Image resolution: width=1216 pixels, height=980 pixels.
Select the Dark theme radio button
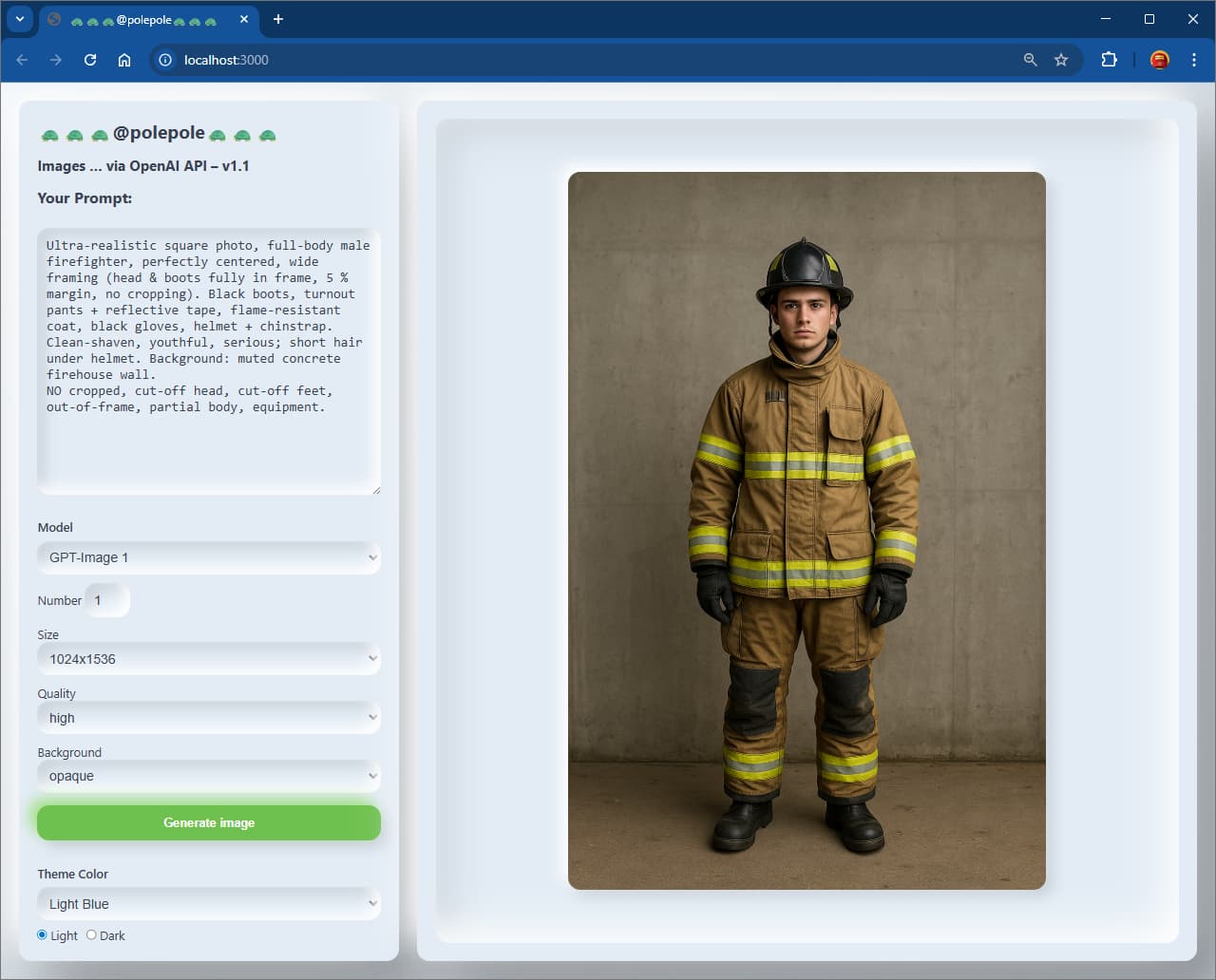coord(91,934)
